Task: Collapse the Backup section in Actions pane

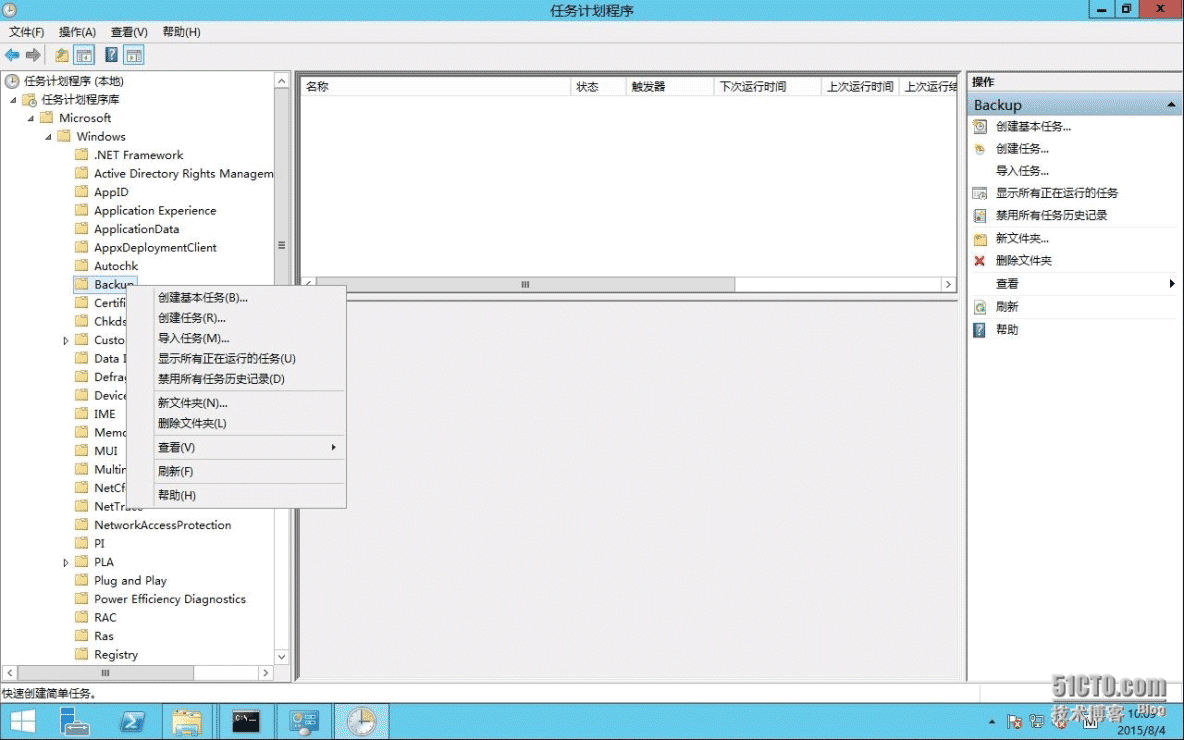Action: coord(1172,105)
